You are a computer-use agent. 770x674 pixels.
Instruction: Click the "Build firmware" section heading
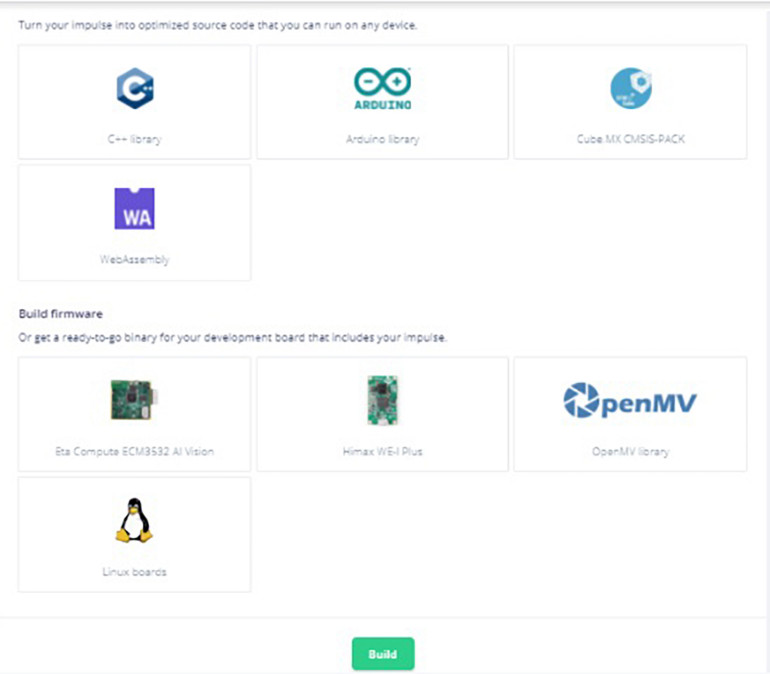pyautogui.click(x=61, y=314)
